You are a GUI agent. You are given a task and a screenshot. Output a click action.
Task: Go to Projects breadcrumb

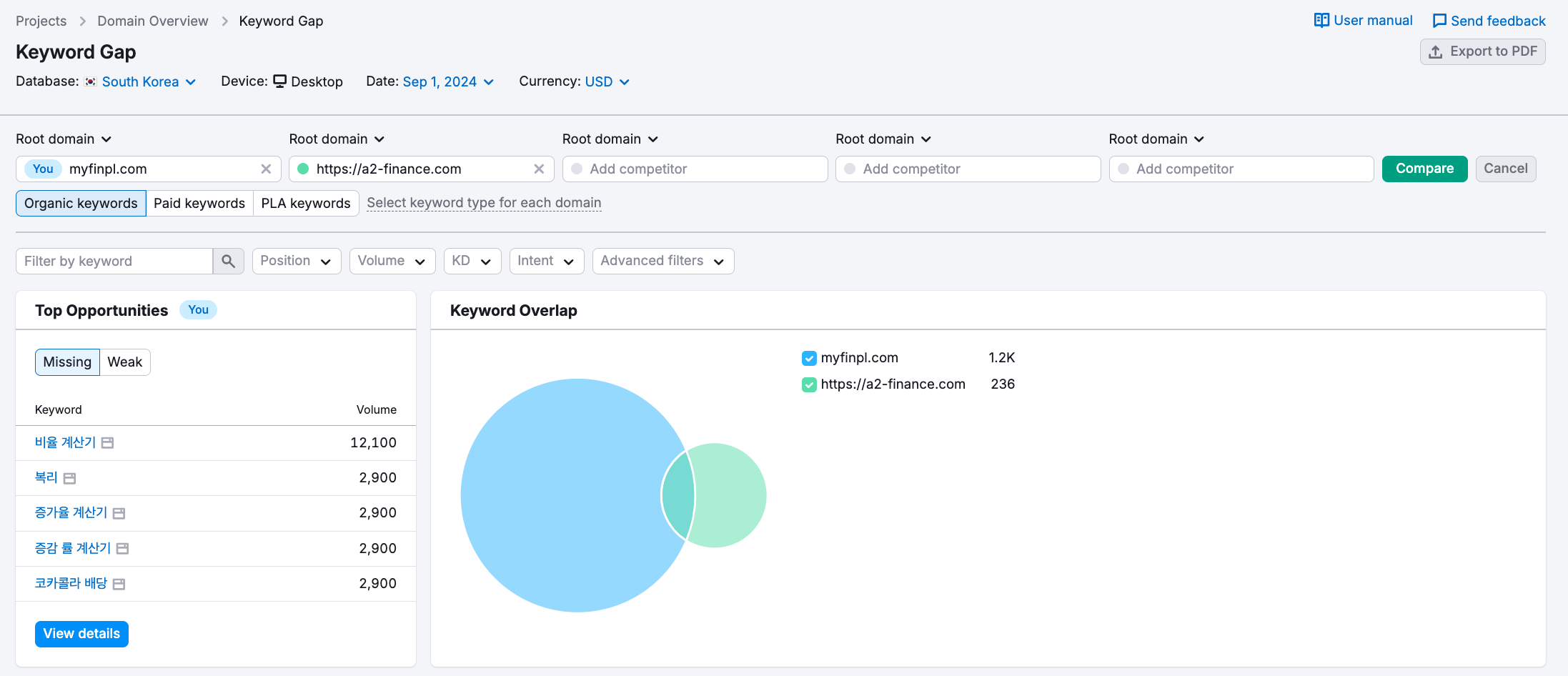(x=41, y=21)
